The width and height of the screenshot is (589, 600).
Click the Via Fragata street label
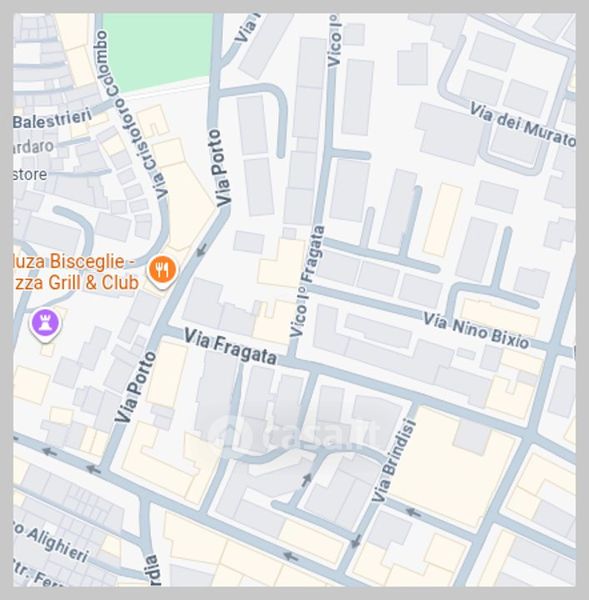pos(230,346)
